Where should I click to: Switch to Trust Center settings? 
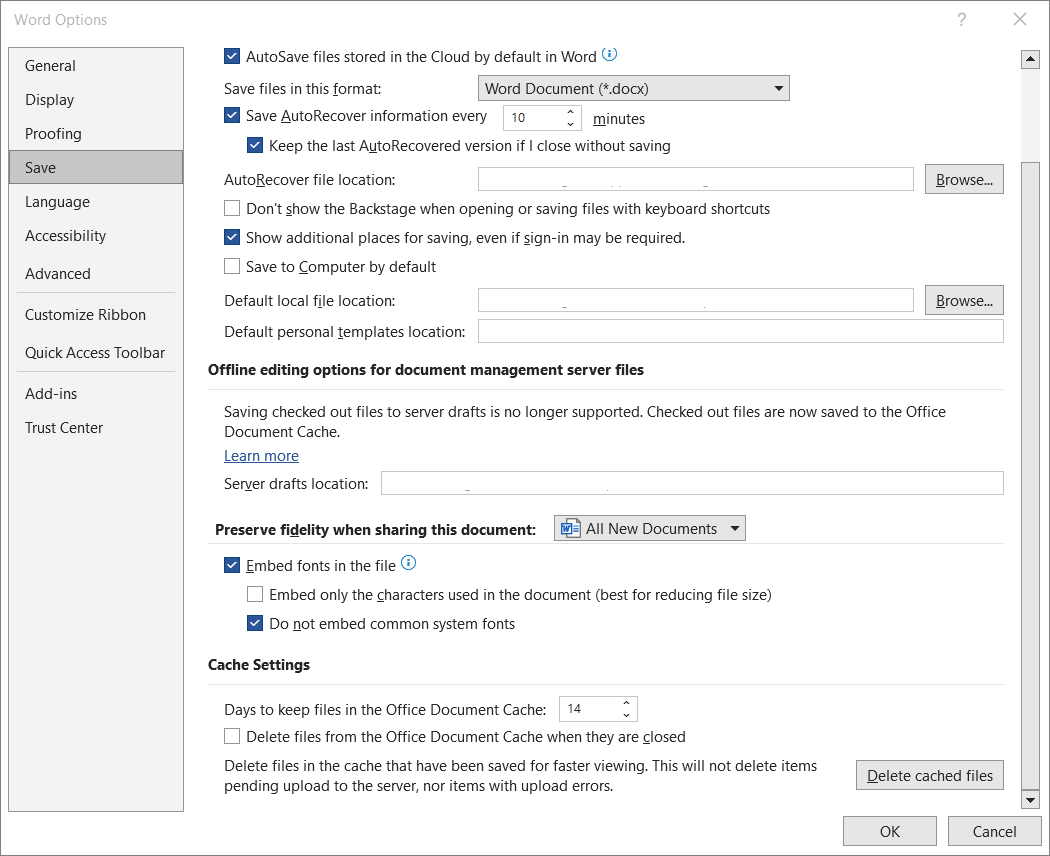64,427
